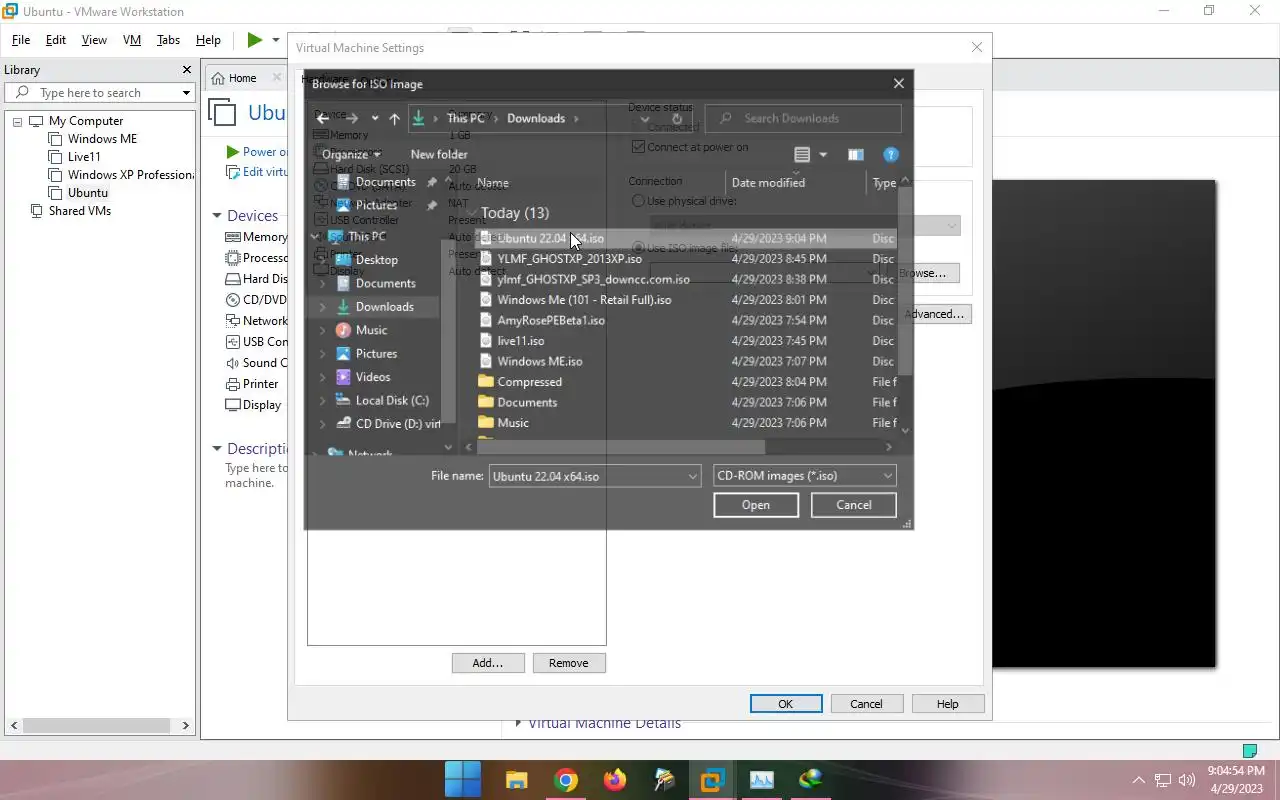Expand the Music folder node
Viewport: 1280px width, 800px height.
click(x=322, y=330)
